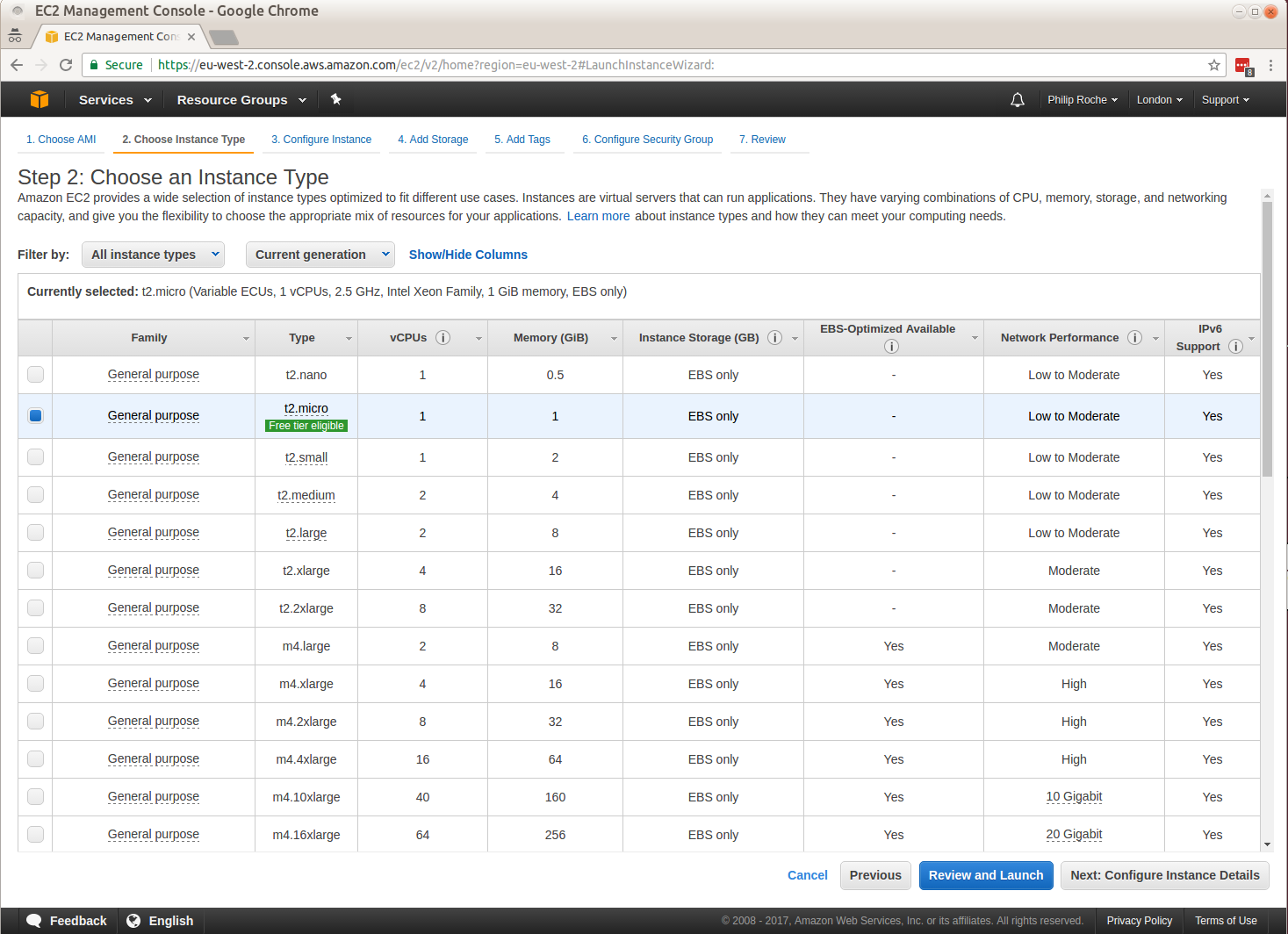The height and width of the screenshot is (934, 1288).
Task: Go back with browser back arrow
Action: [17, 65]
